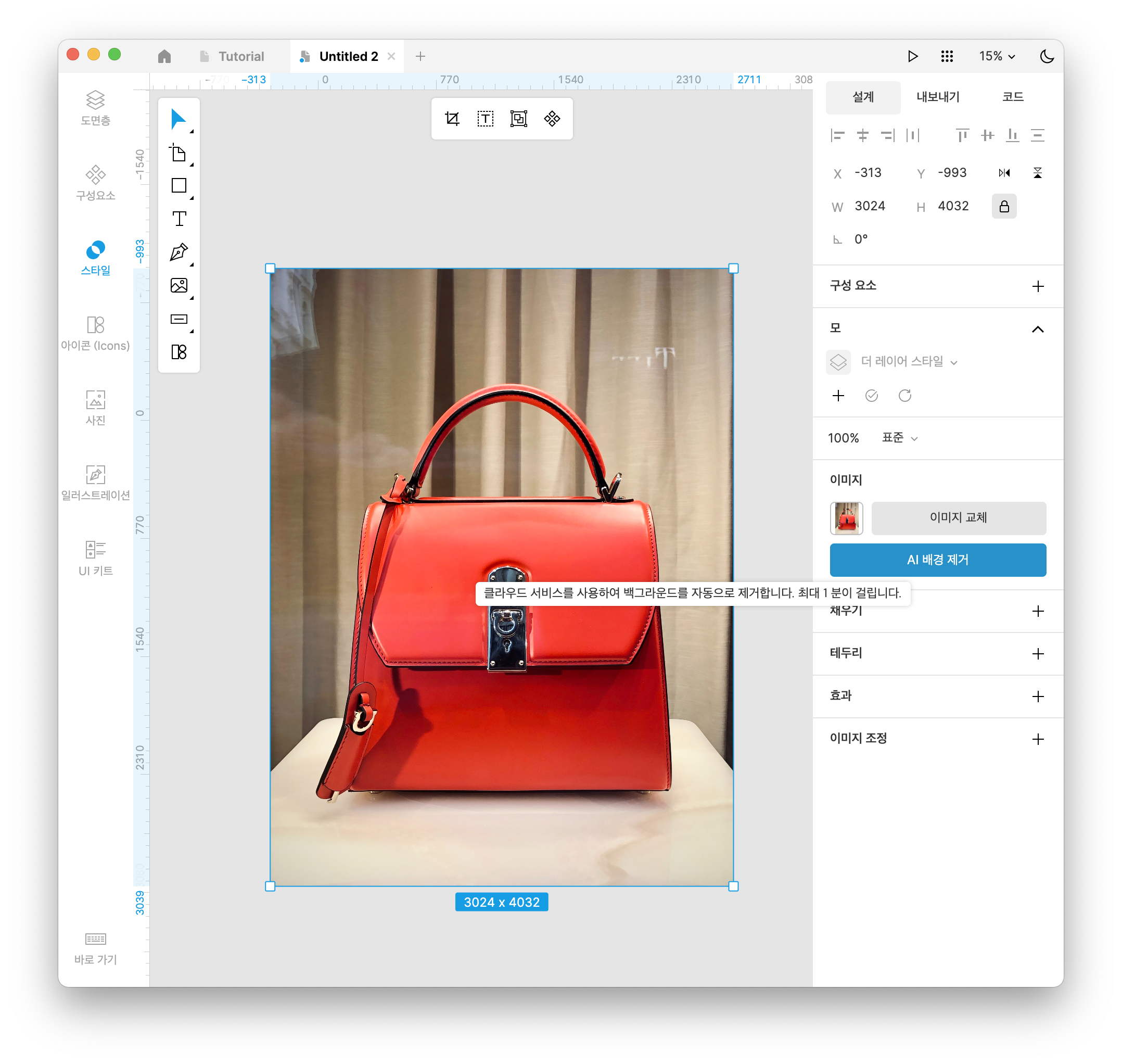Image resolution: width=1122 pixels, height=1064 pixels.
Task: Open the 바로 가기 shortcuts panel
Action: [95, 949]
